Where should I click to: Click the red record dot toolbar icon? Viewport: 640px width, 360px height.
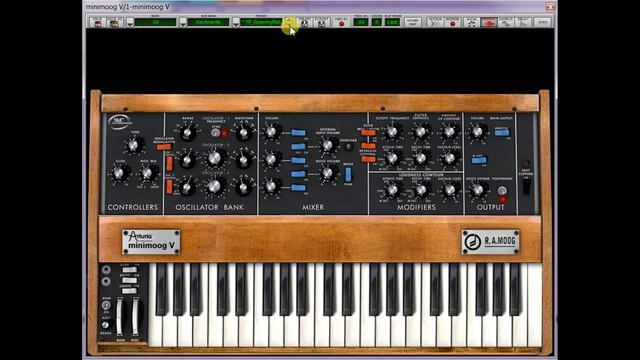click(452, 23)
